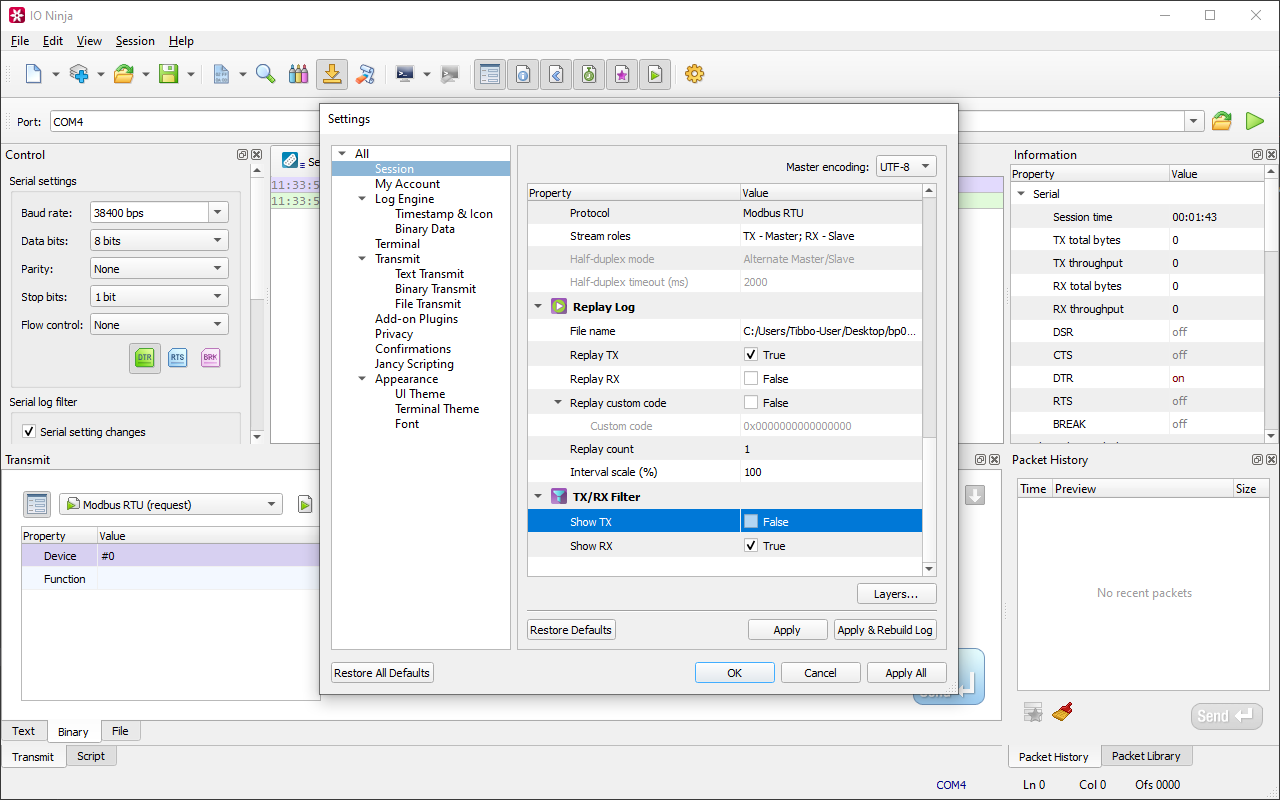Click the green stopwatch pane toolbar icon

coord(589,74)
